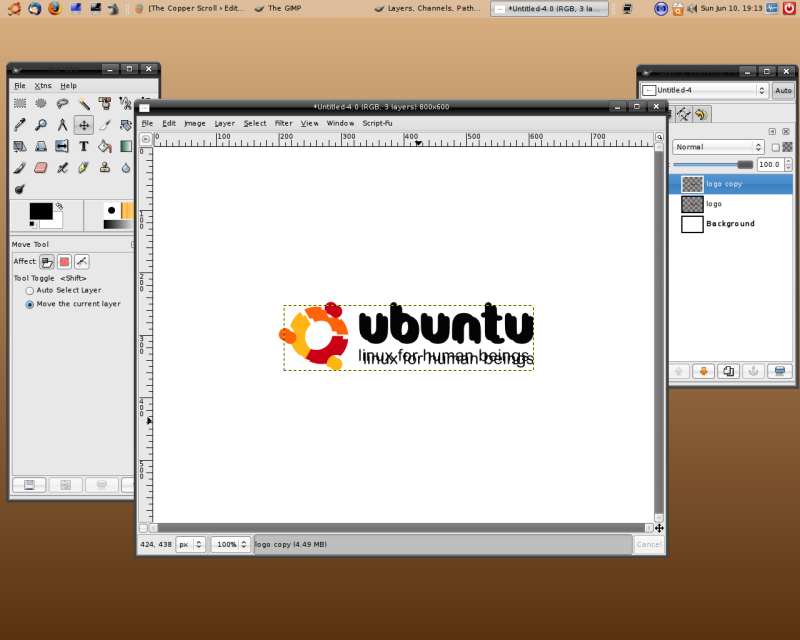
Task: Select the Scissors selection tool
Action: coord(126,104)
